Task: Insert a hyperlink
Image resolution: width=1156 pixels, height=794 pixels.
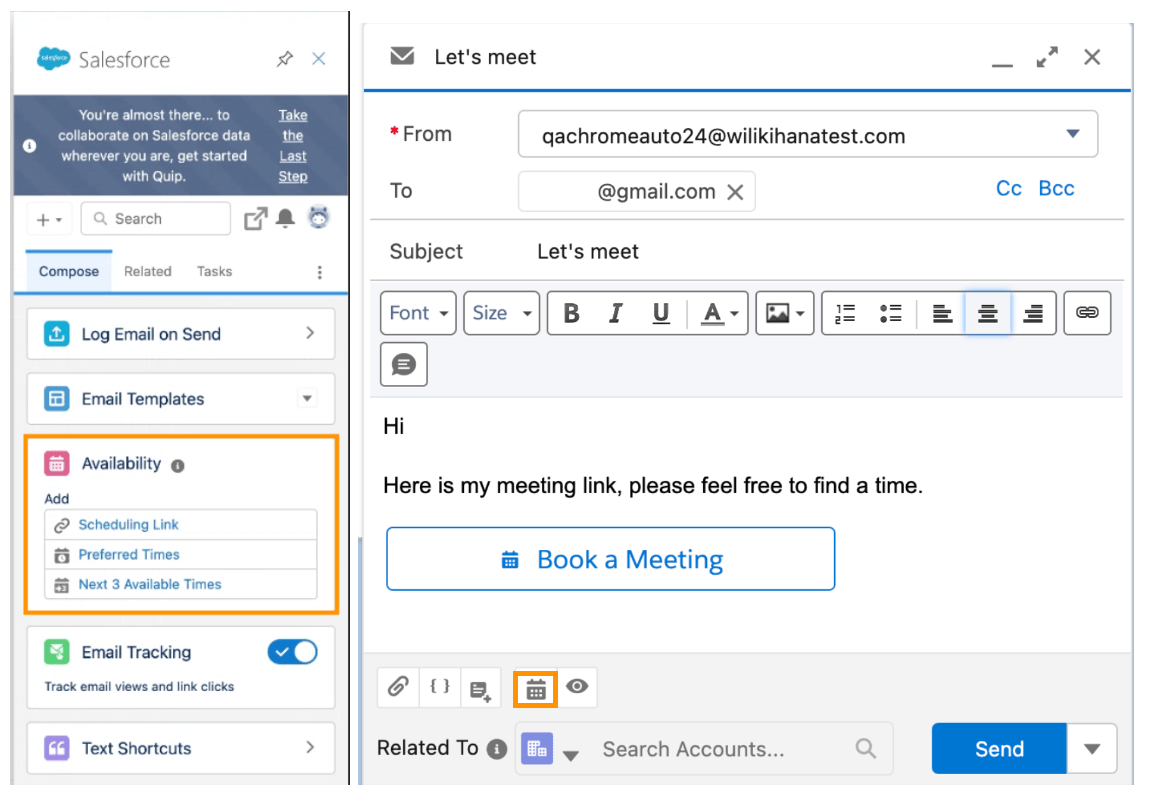Action: coord(1087,313)
